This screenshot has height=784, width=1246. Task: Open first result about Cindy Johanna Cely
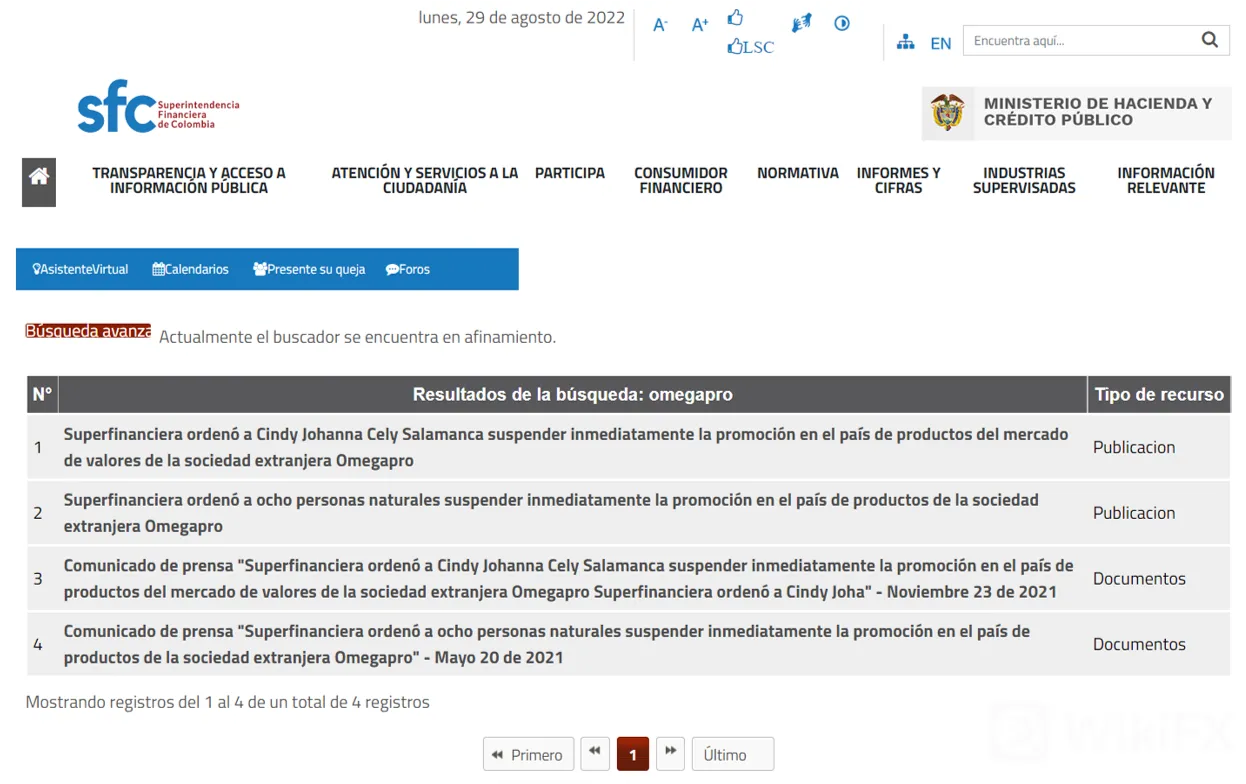[x=566, y=447]
